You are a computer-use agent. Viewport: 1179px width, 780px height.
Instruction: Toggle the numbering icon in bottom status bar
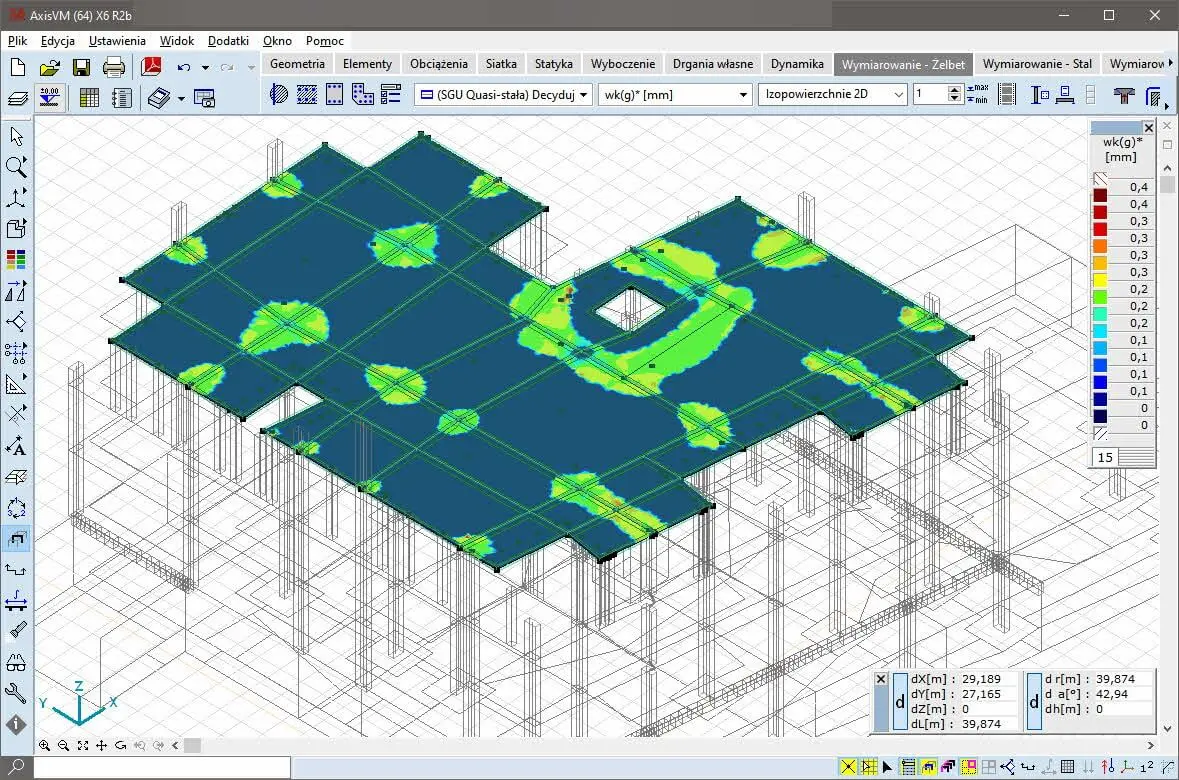[x=1148, y=767]
